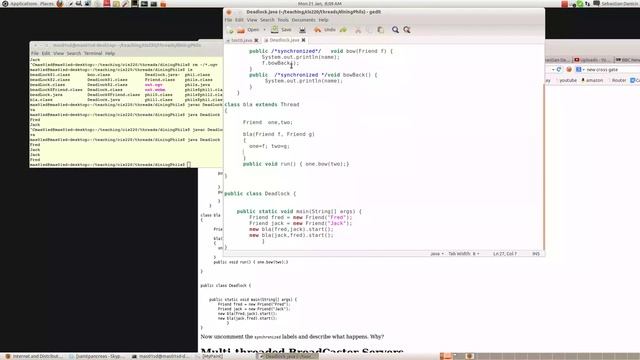Screen dimensions: 640x360
Task: Open the gedit Documents menu
Action: click(x=303, y=20)
